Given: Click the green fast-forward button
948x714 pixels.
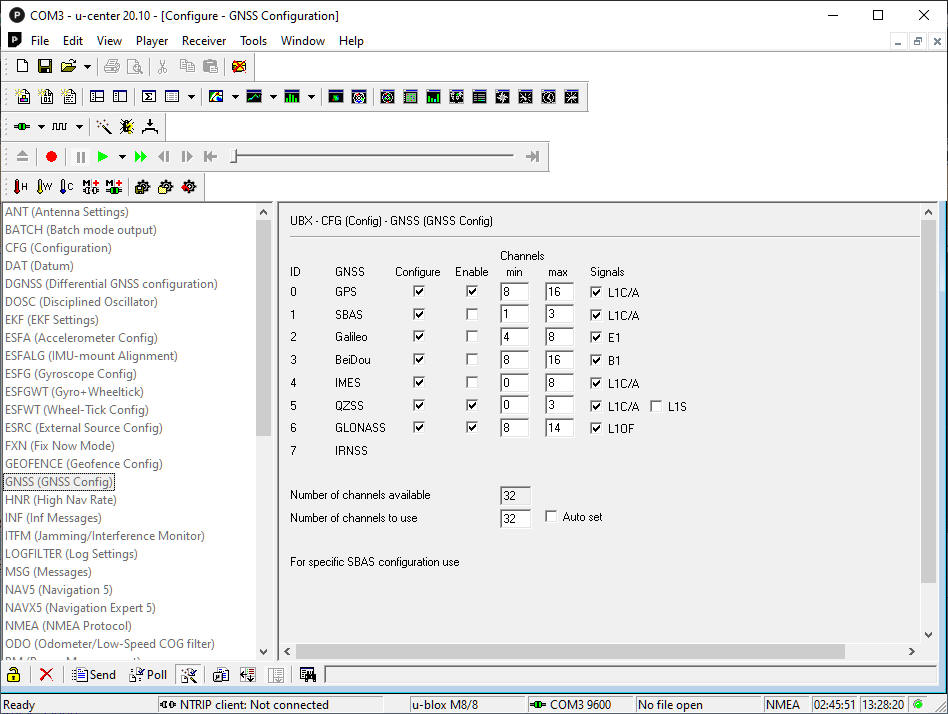Looking at the screenshot, I should click(x=140, y=157).
